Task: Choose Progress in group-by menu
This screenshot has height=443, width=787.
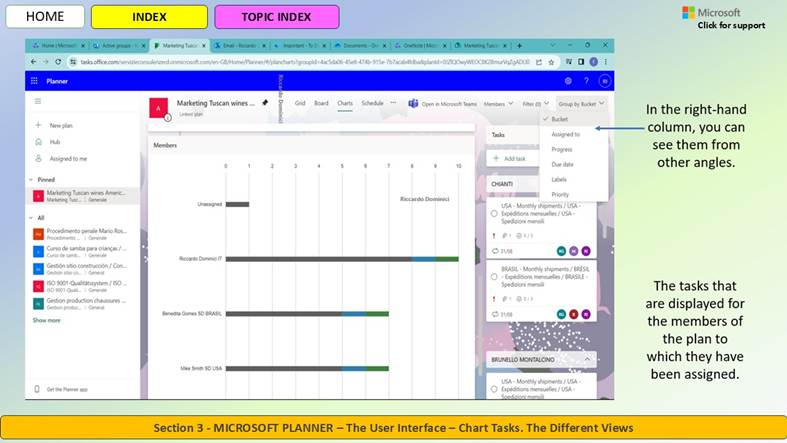Action: coord(574,150)
